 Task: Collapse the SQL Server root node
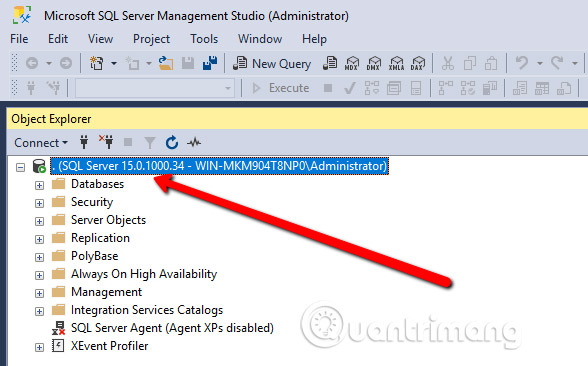21,167
